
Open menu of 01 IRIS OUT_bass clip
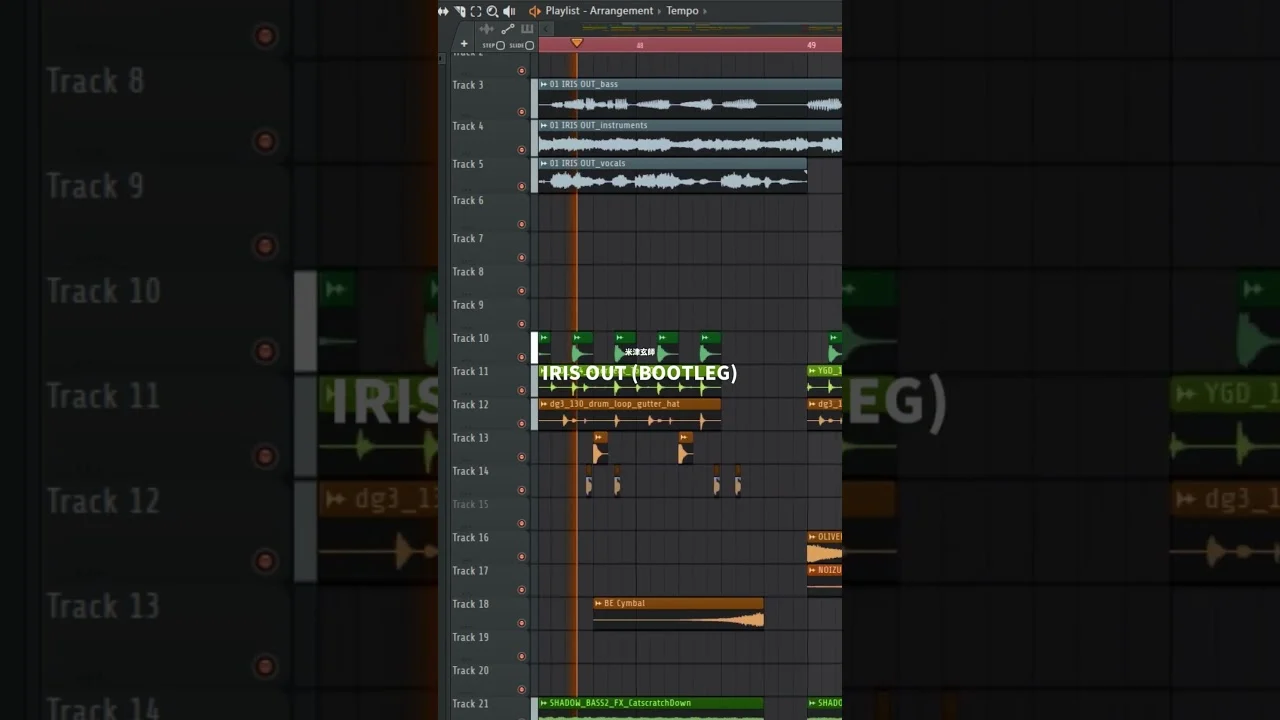click(544, 84)
